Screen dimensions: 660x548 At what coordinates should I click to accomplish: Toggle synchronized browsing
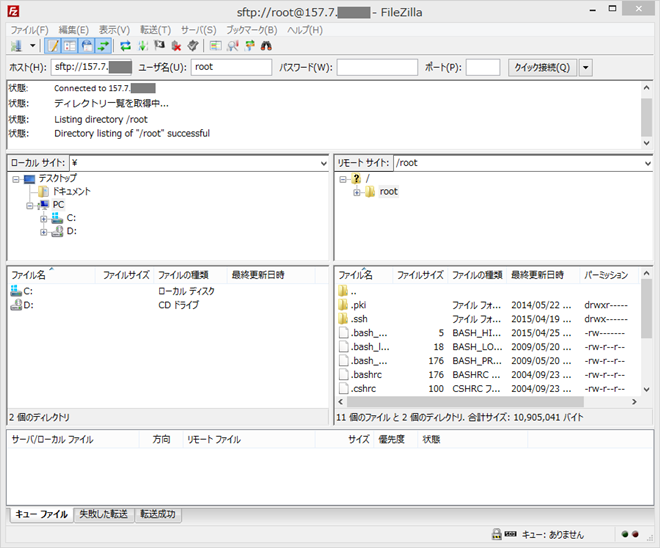pyautogui.click(x=250, y=45)
